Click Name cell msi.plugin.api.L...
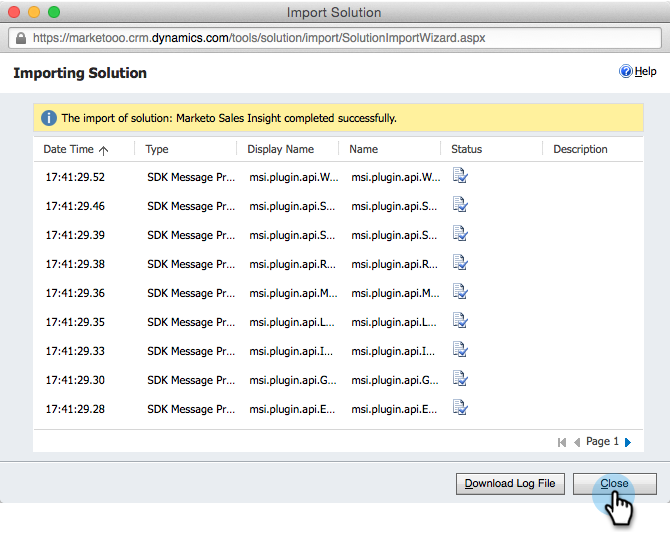Image resolution: width=671 pixels, height=535 pixels. [394, 322]
